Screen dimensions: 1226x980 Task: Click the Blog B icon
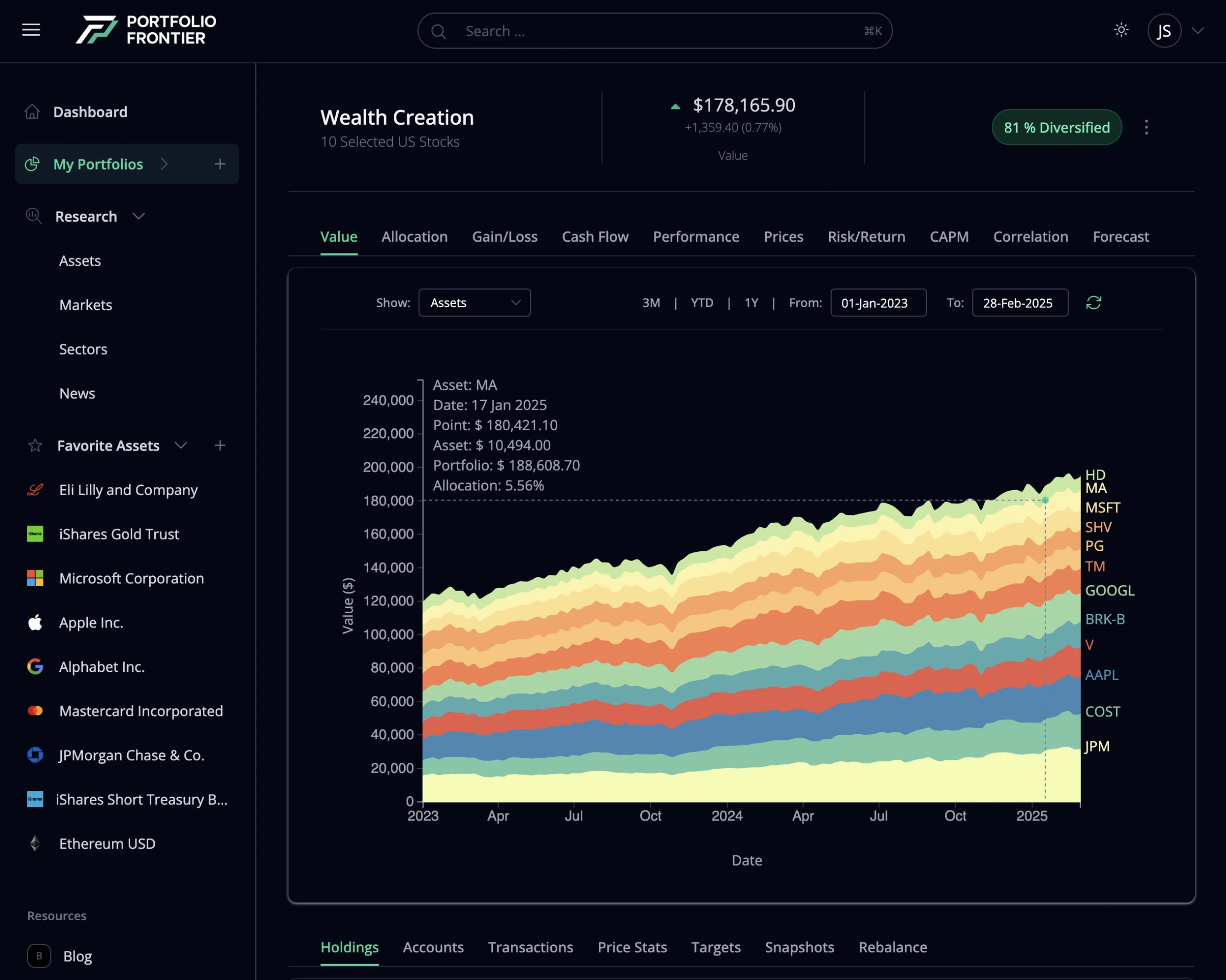tap(39, 956)
